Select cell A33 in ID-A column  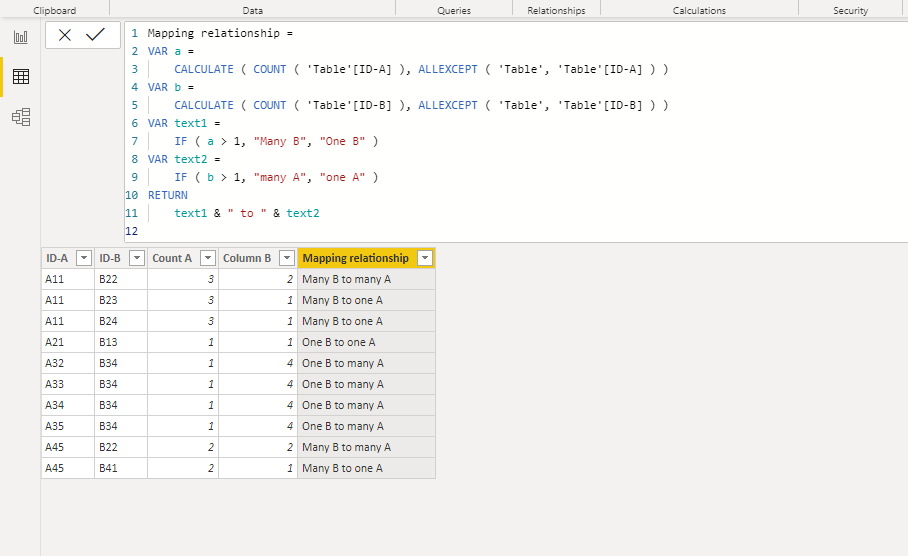click(x=68, y=384)
